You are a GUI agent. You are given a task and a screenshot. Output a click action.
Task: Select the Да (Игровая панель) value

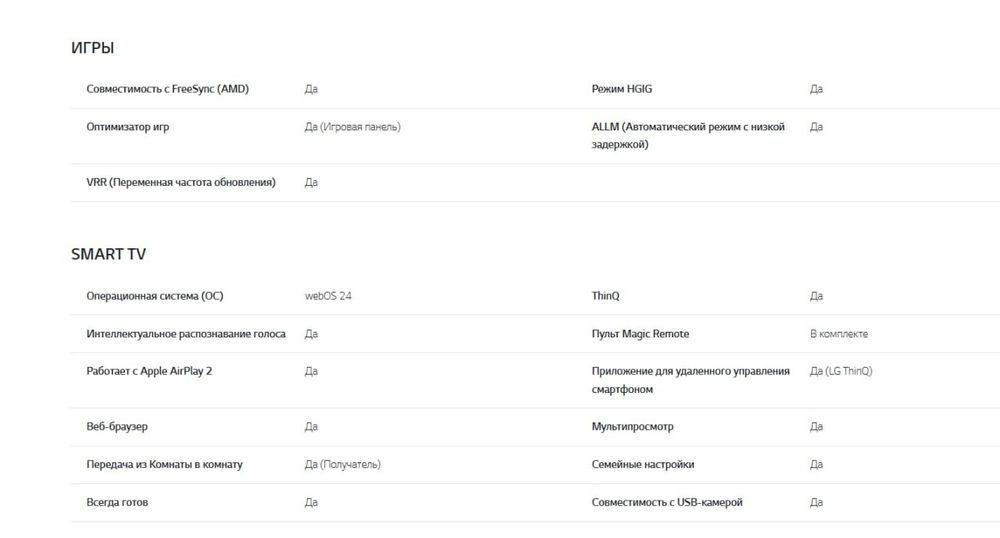point(352,127)
